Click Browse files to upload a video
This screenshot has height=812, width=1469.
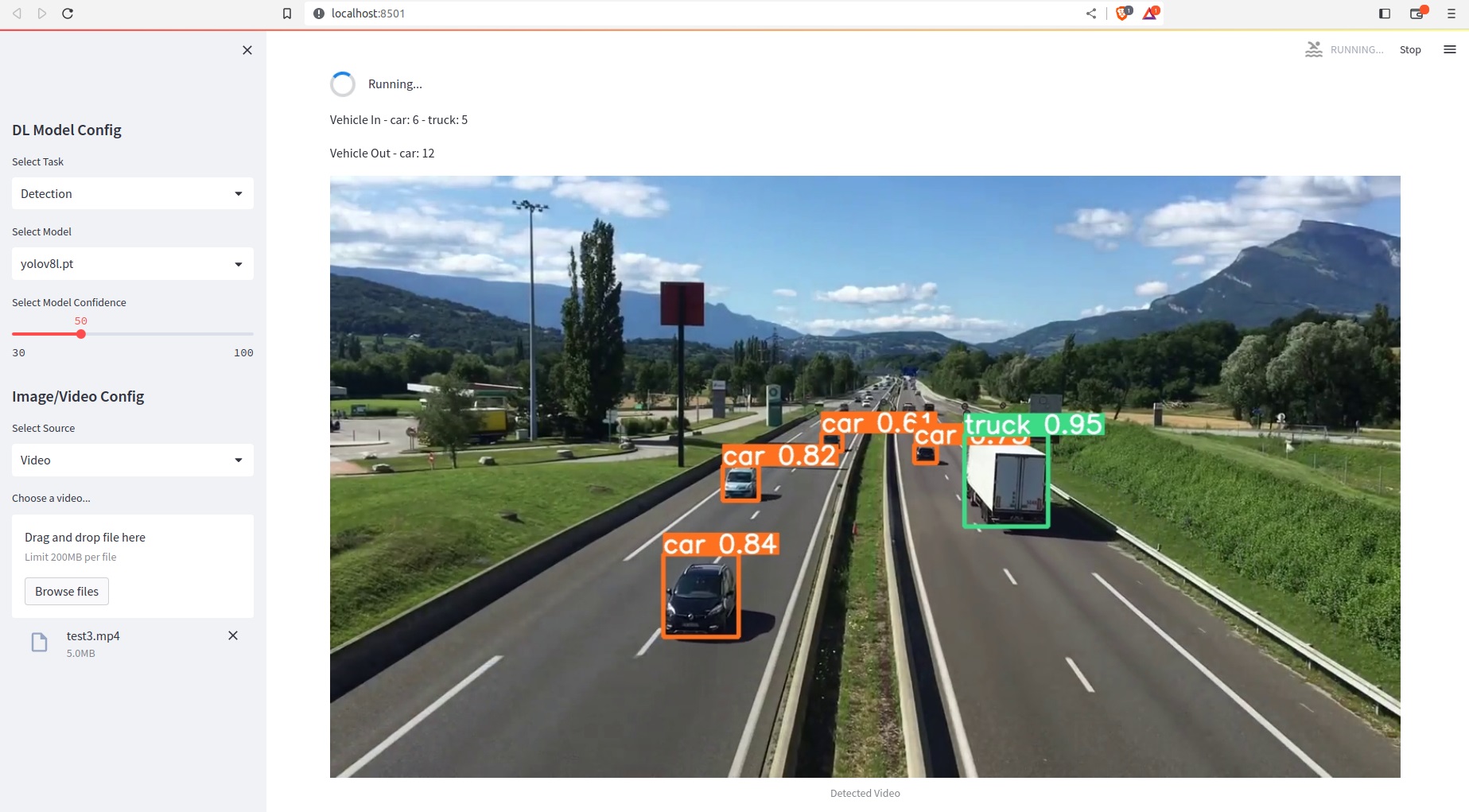point(66,591)
